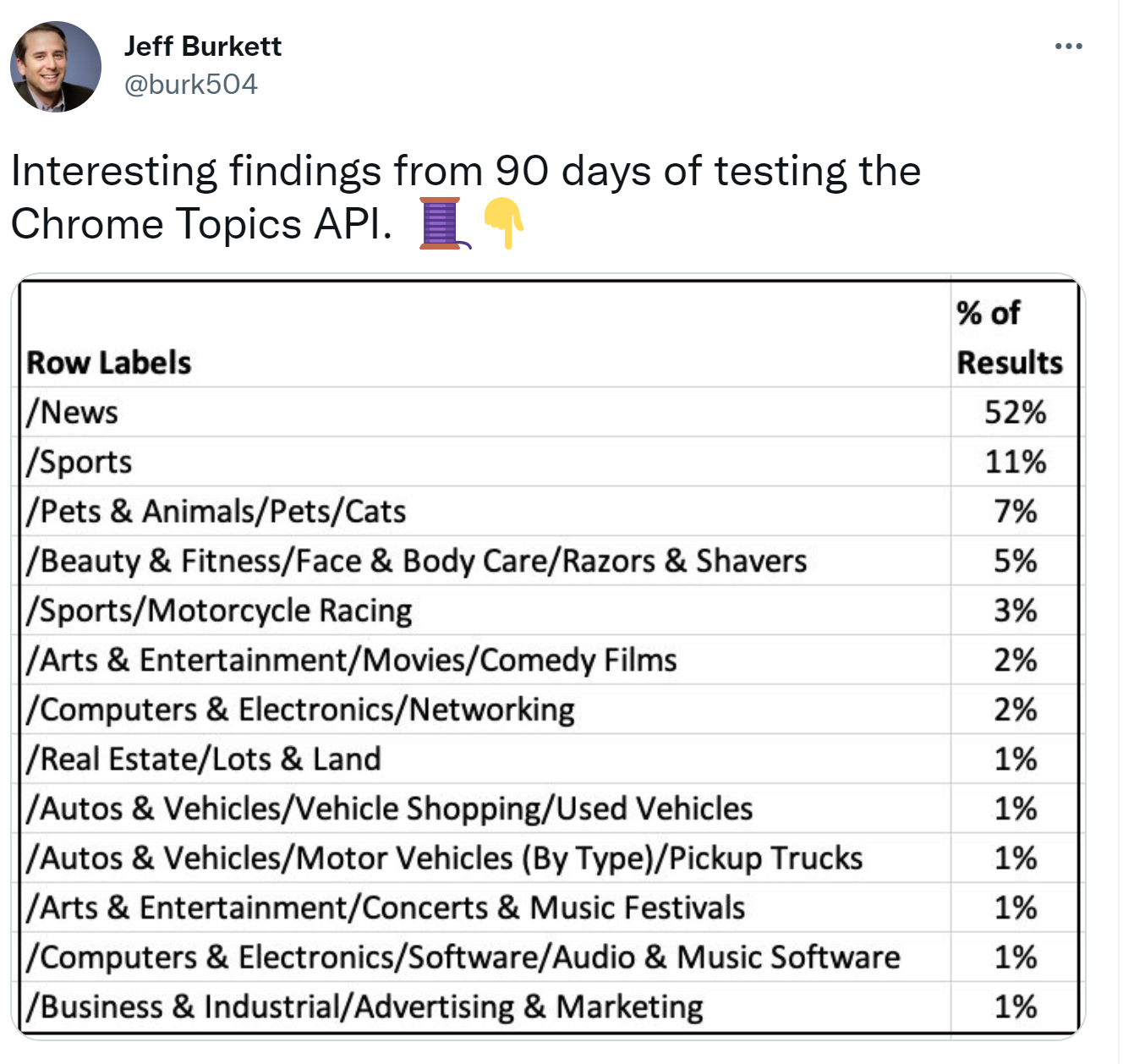The width and height of the screenshot is (1134, 1064).
Task: Select the /Sports/Motorcycle Racing row
Action: tap(219, 611)
